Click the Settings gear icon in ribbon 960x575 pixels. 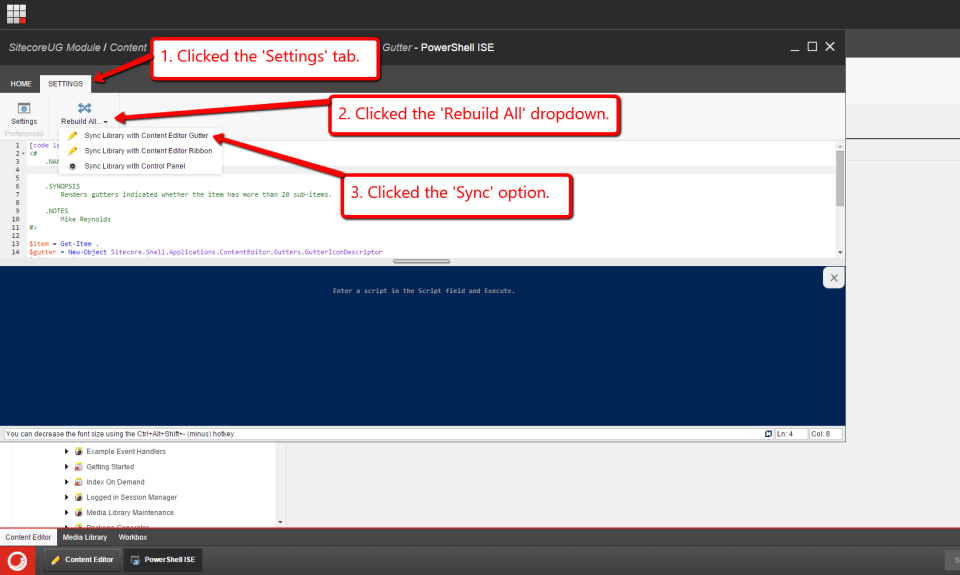tap(24, 108)
